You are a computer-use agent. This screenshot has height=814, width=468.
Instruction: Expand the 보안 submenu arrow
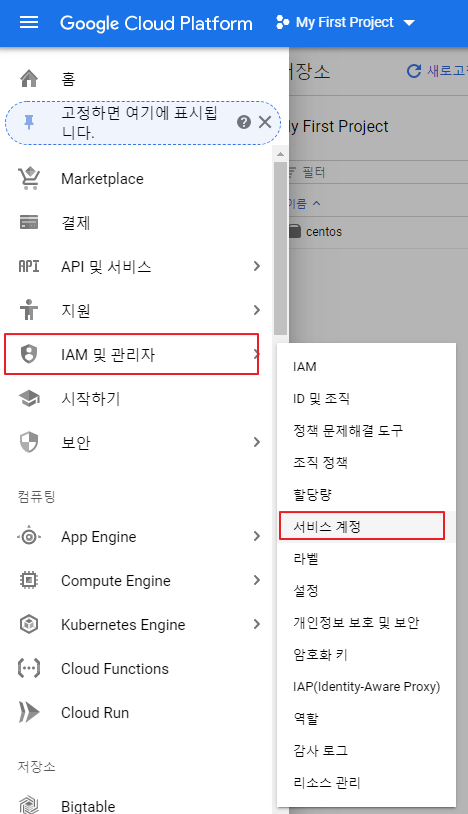(256, 442)
